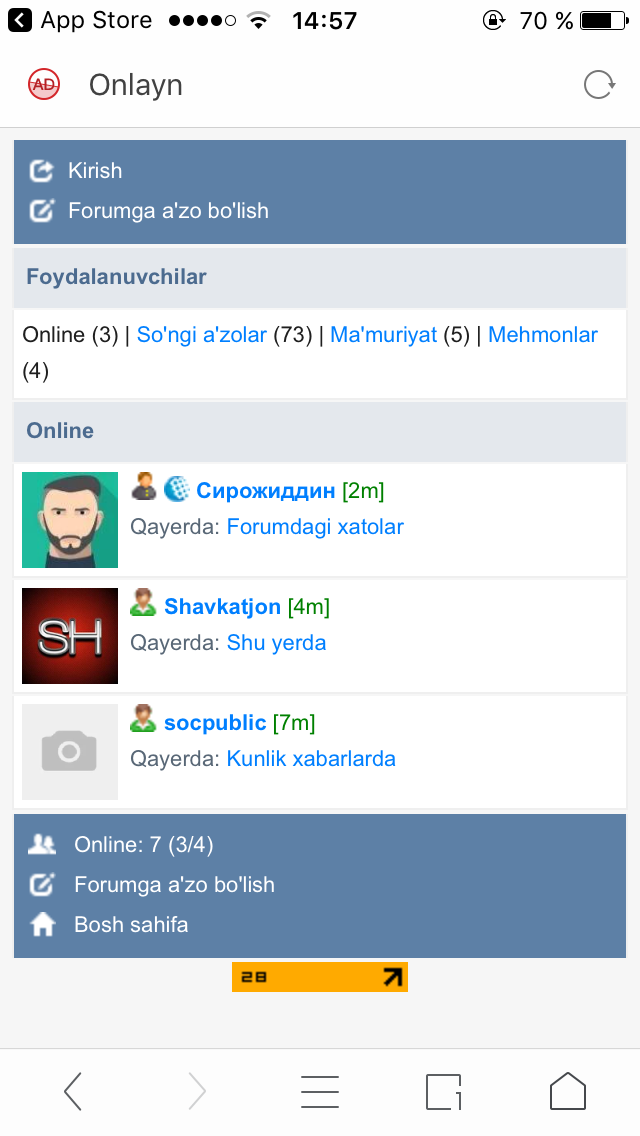Click the Kirish login icon

click(41, 171)
